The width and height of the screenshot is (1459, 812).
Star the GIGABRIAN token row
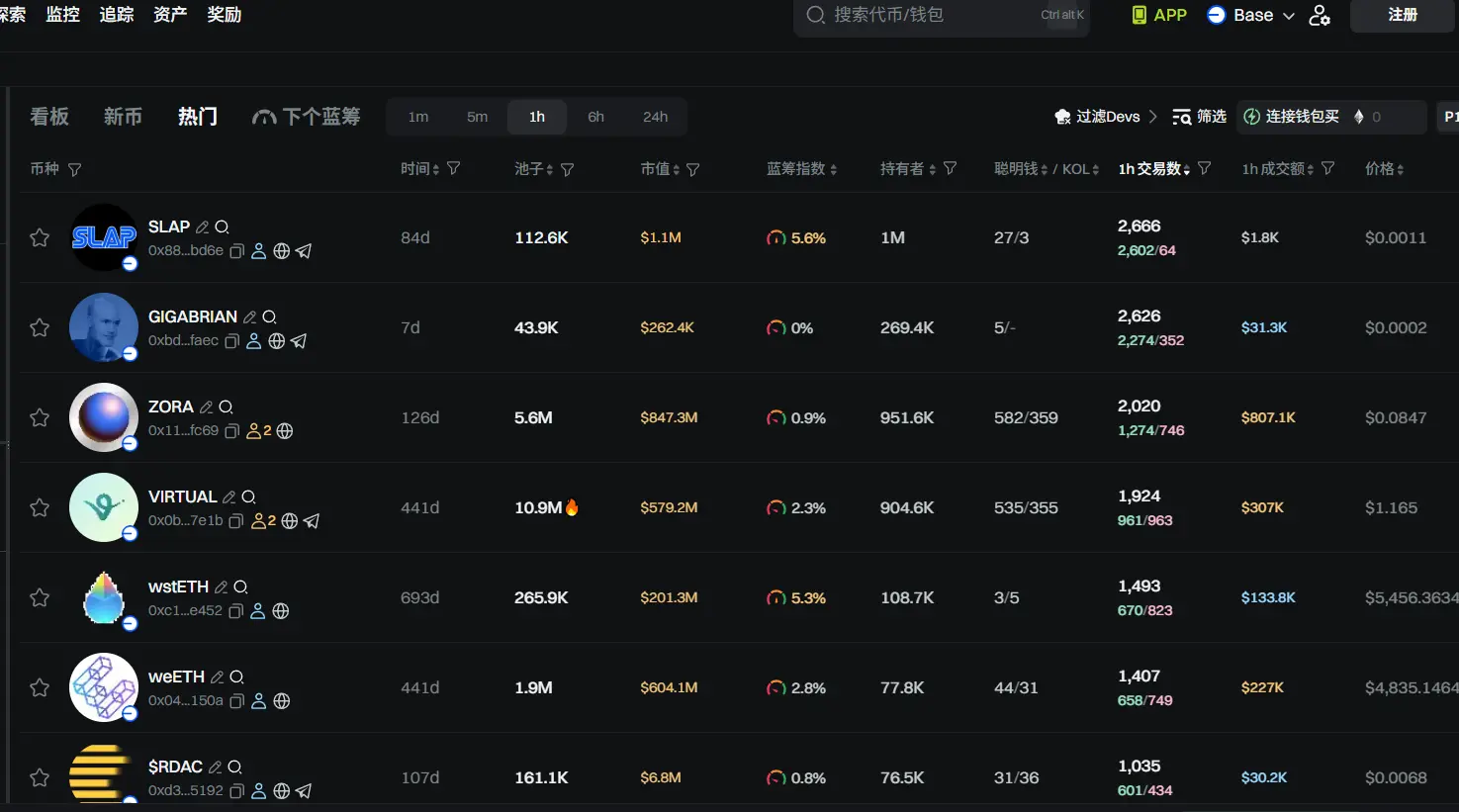40,327
